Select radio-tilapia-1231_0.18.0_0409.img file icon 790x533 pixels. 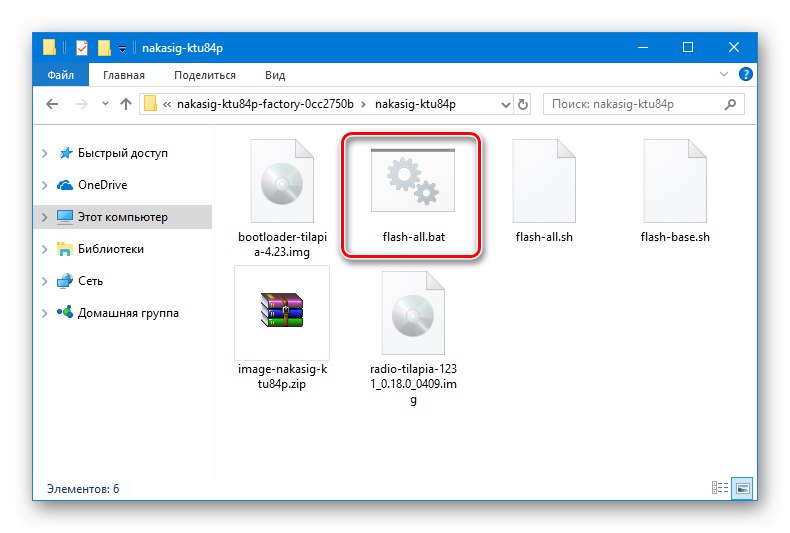(x=413, y=313)
